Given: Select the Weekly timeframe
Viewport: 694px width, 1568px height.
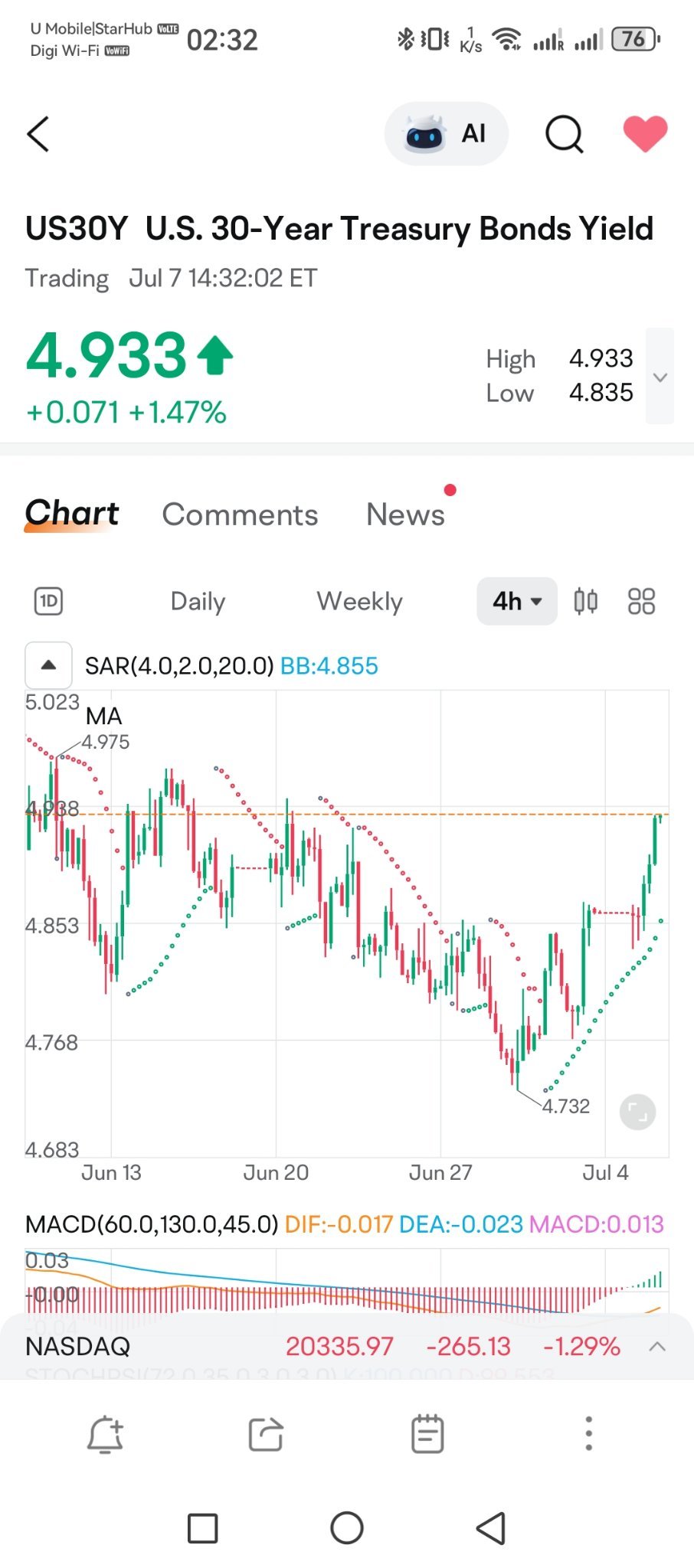Looking at the screenshot, I should coord(359,602).
